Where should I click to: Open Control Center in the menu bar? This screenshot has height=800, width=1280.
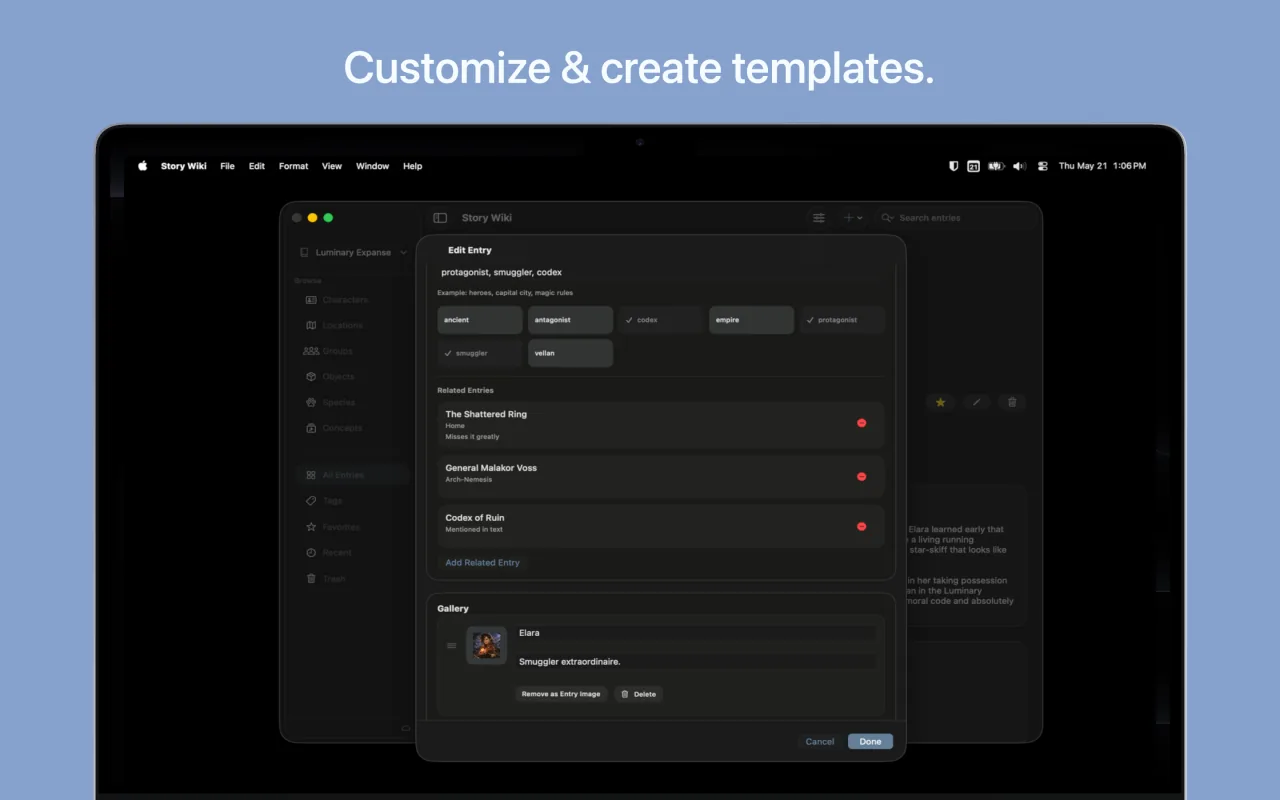coord(1042,166)
